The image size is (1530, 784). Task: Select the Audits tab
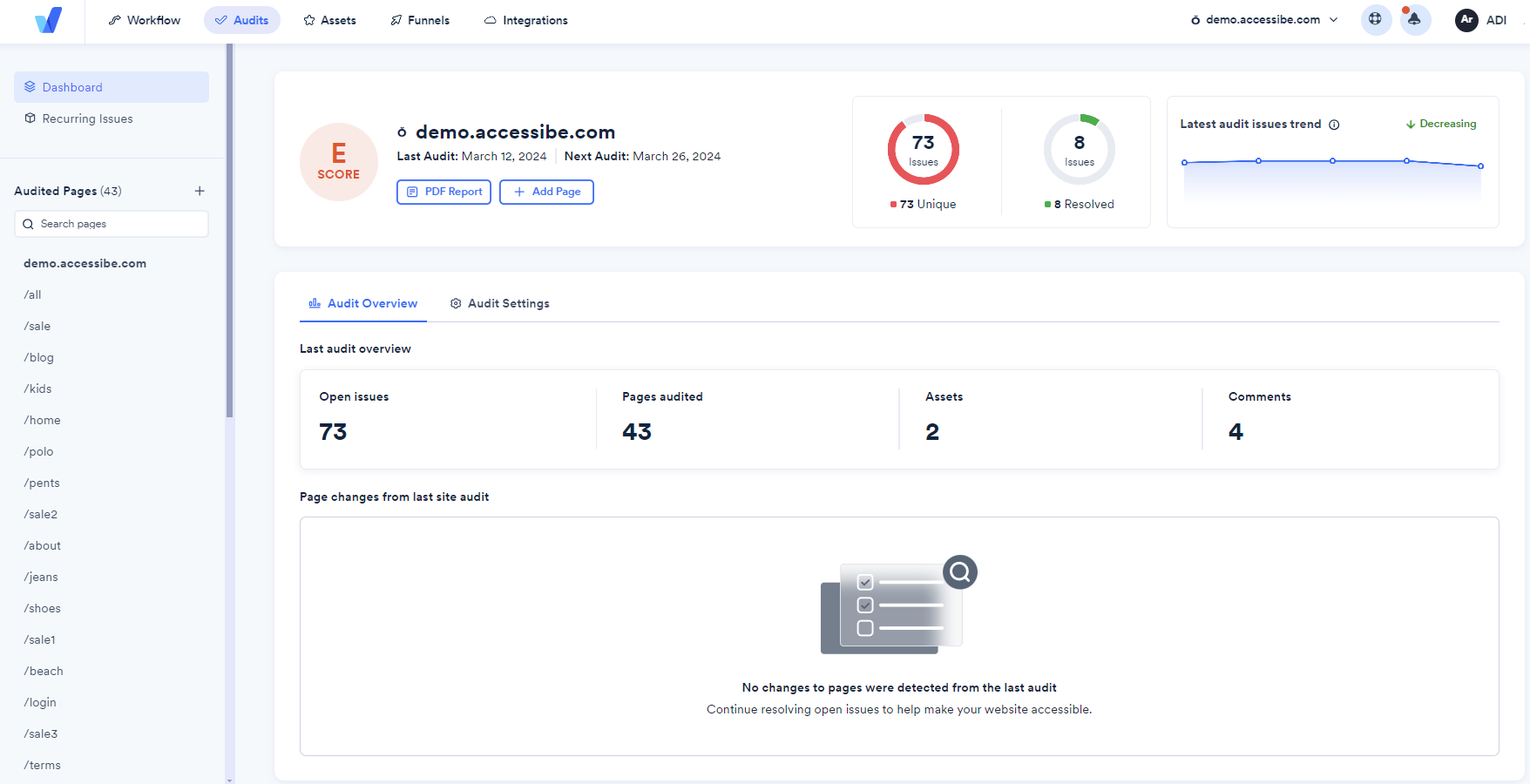click(242, 20)
